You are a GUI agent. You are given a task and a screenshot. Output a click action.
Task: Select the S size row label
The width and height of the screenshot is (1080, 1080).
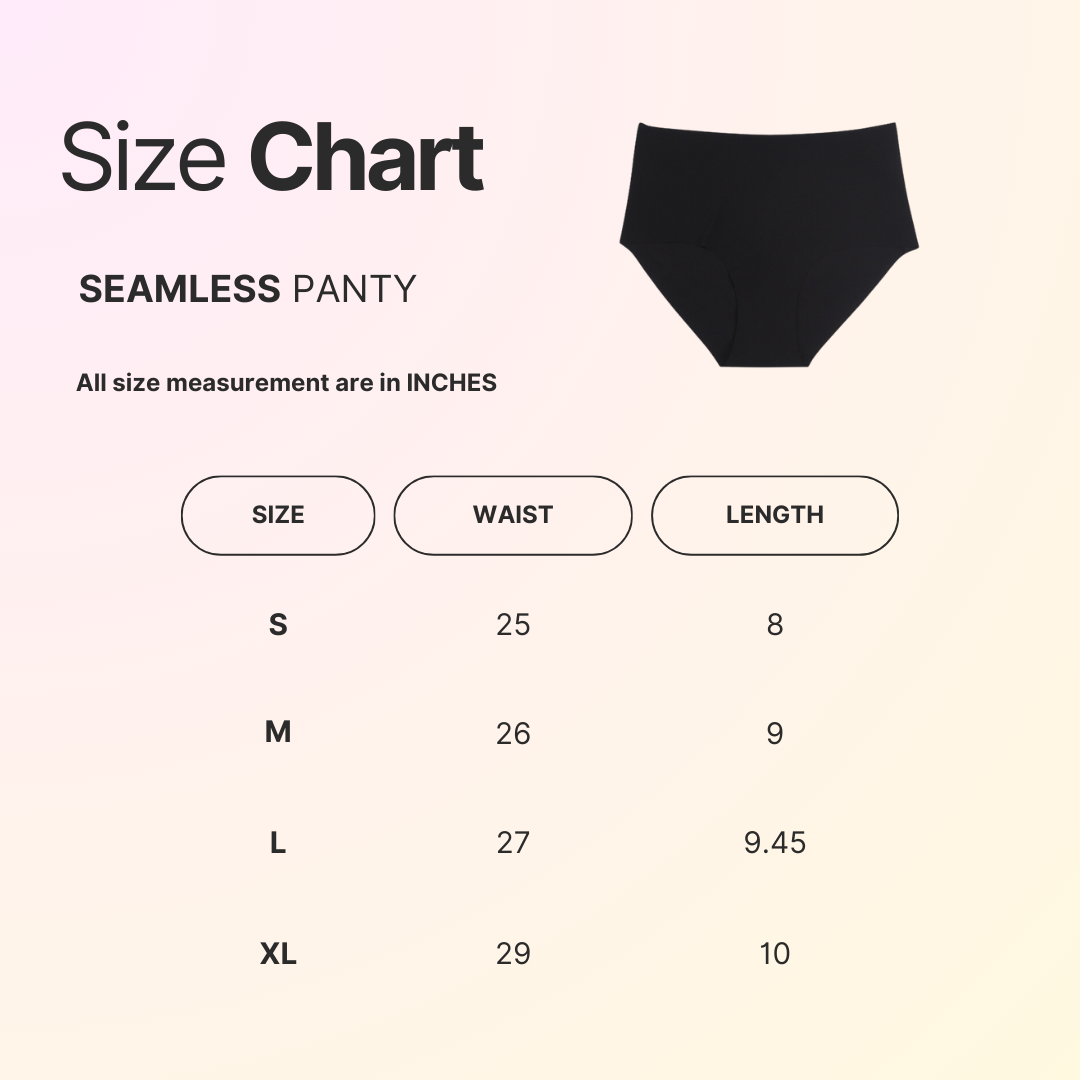[278, 625]
